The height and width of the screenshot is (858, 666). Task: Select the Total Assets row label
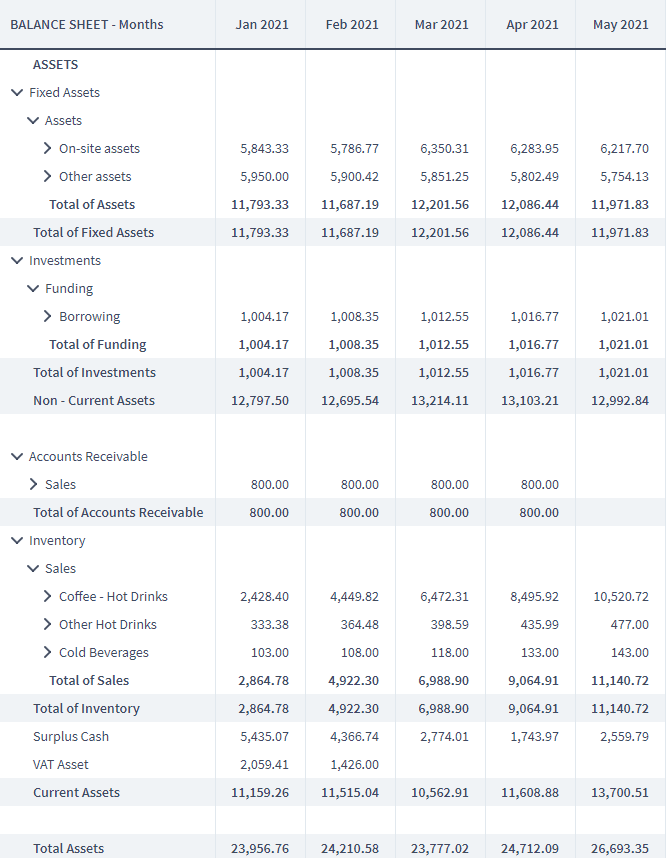click(x=68, y=849)
